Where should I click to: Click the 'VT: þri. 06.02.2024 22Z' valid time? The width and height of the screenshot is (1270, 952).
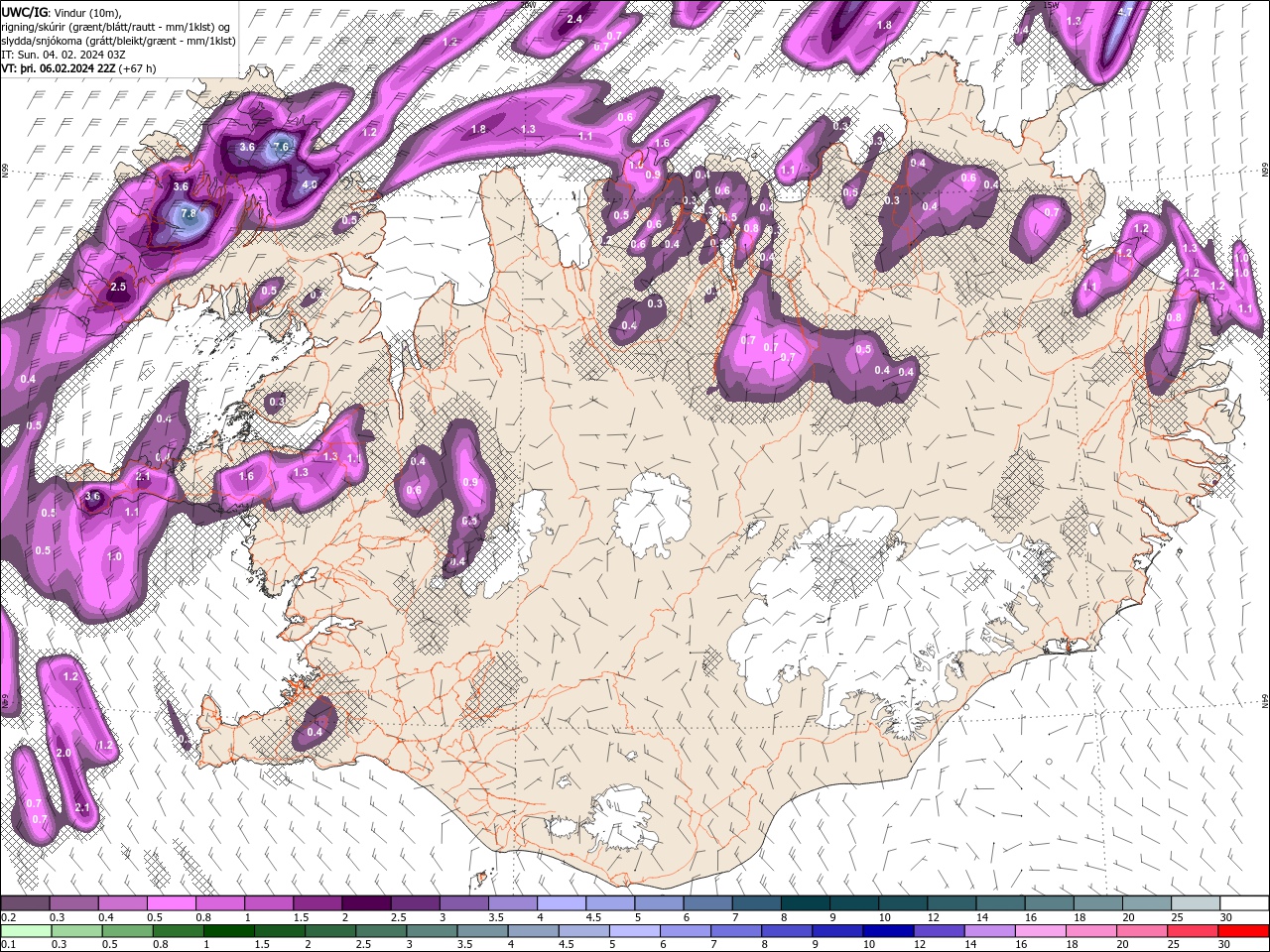pos(77,68)
